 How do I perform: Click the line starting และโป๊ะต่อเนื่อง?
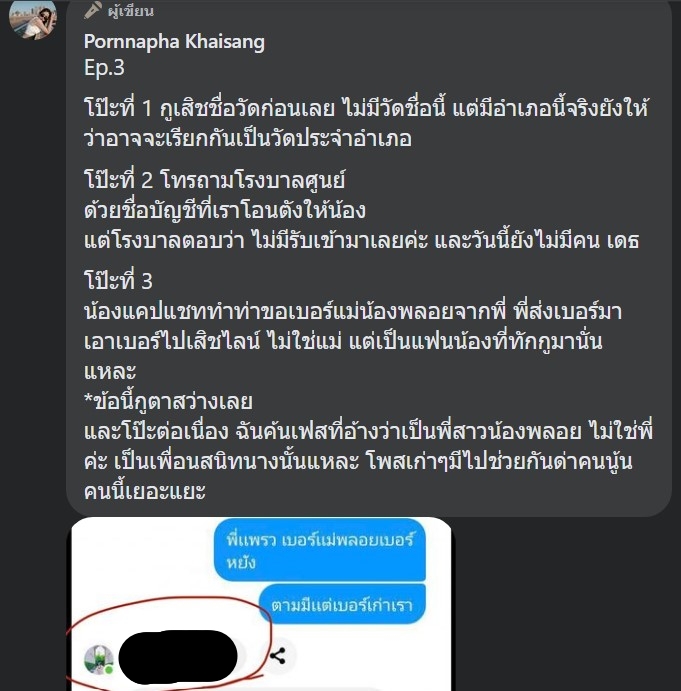[368, 431]
